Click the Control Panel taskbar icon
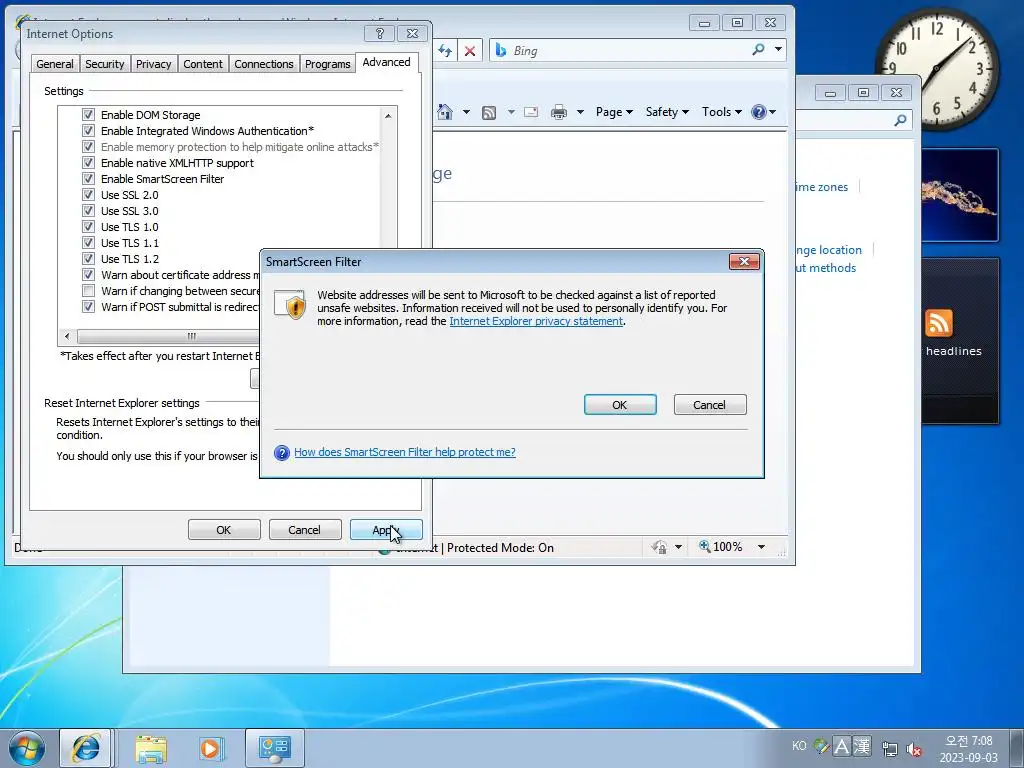Image resolution: width=1024 pixels, height=768 pixels. point(274,748)
